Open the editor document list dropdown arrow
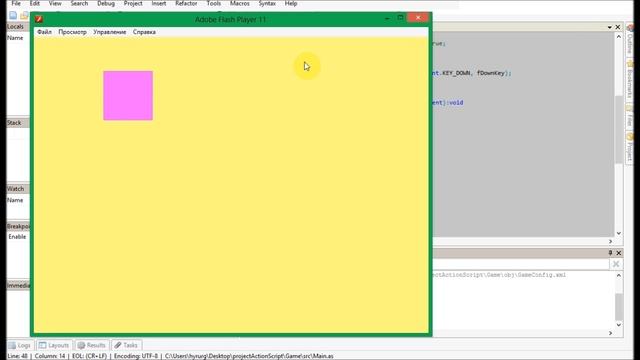 coord(609,27)
